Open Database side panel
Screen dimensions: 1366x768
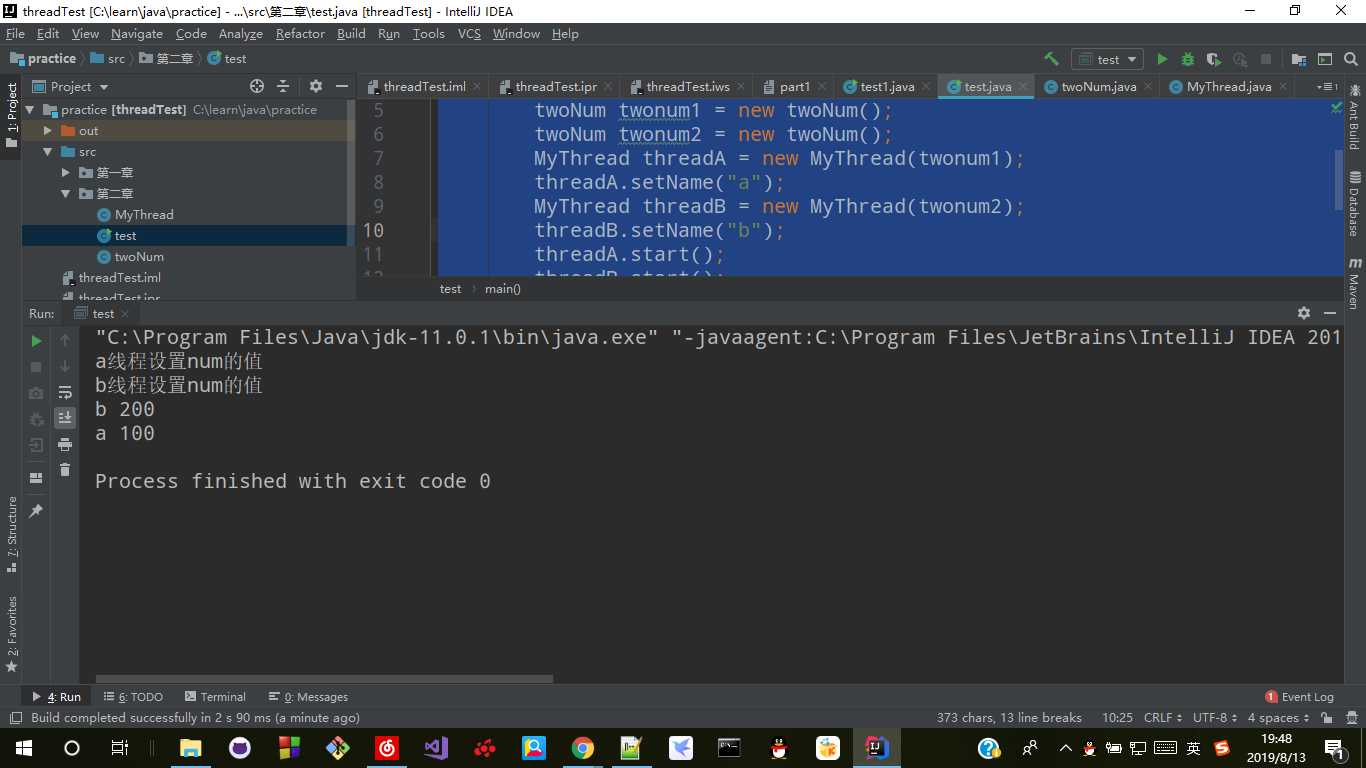(x=1354, y=204)
